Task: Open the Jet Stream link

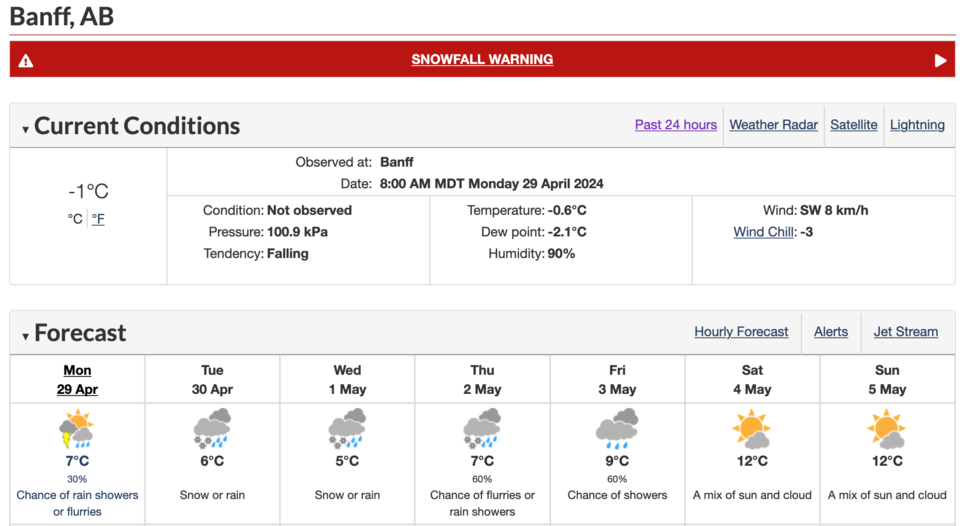Action: click(906, 332)
